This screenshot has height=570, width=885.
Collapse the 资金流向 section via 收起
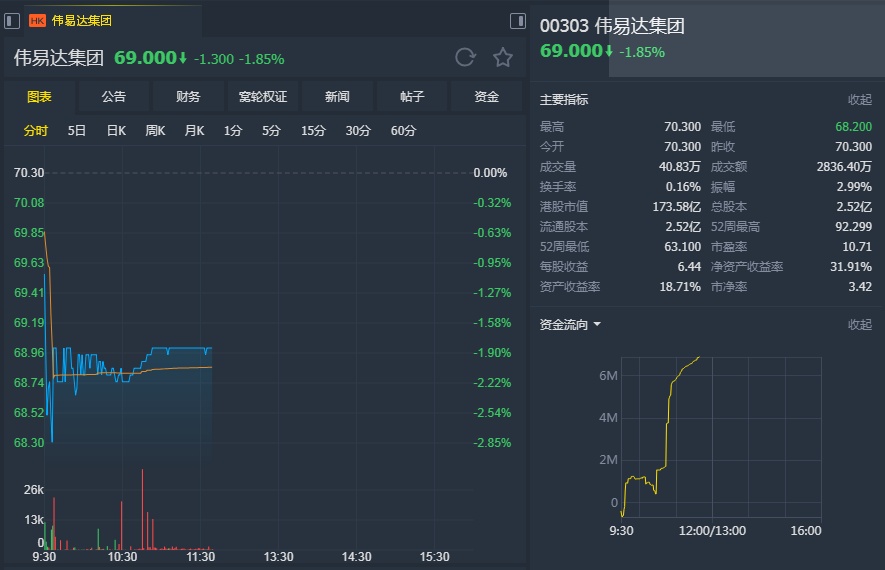(860, 325)
